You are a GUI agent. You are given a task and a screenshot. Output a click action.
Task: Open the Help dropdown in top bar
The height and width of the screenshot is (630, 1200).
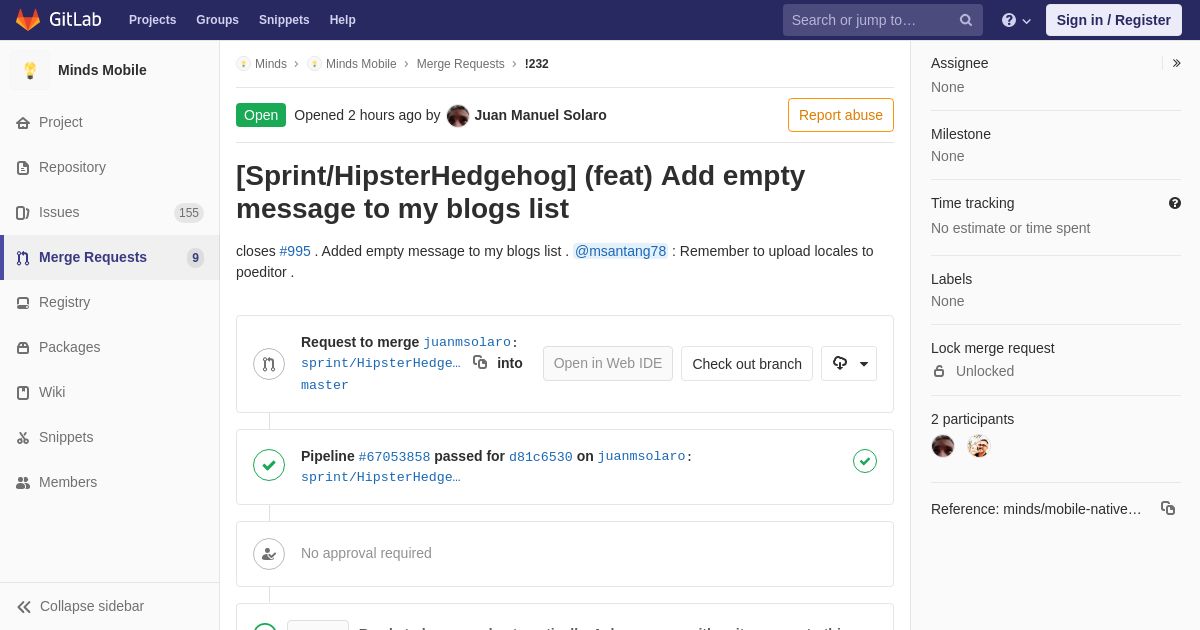(1016, 20)
